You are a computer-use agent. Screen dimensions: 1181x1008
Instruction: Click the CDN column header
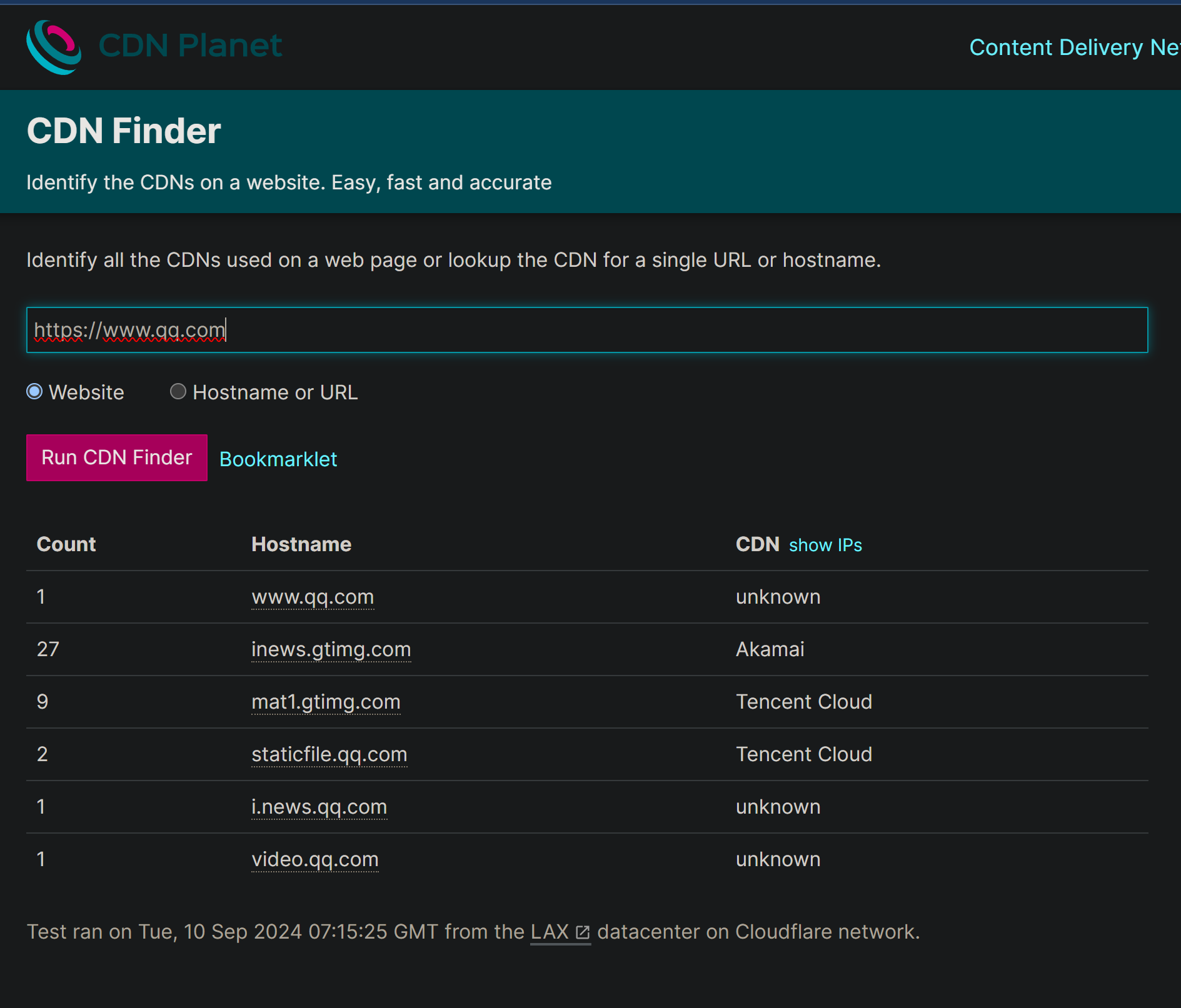click(x=758, y=544)
